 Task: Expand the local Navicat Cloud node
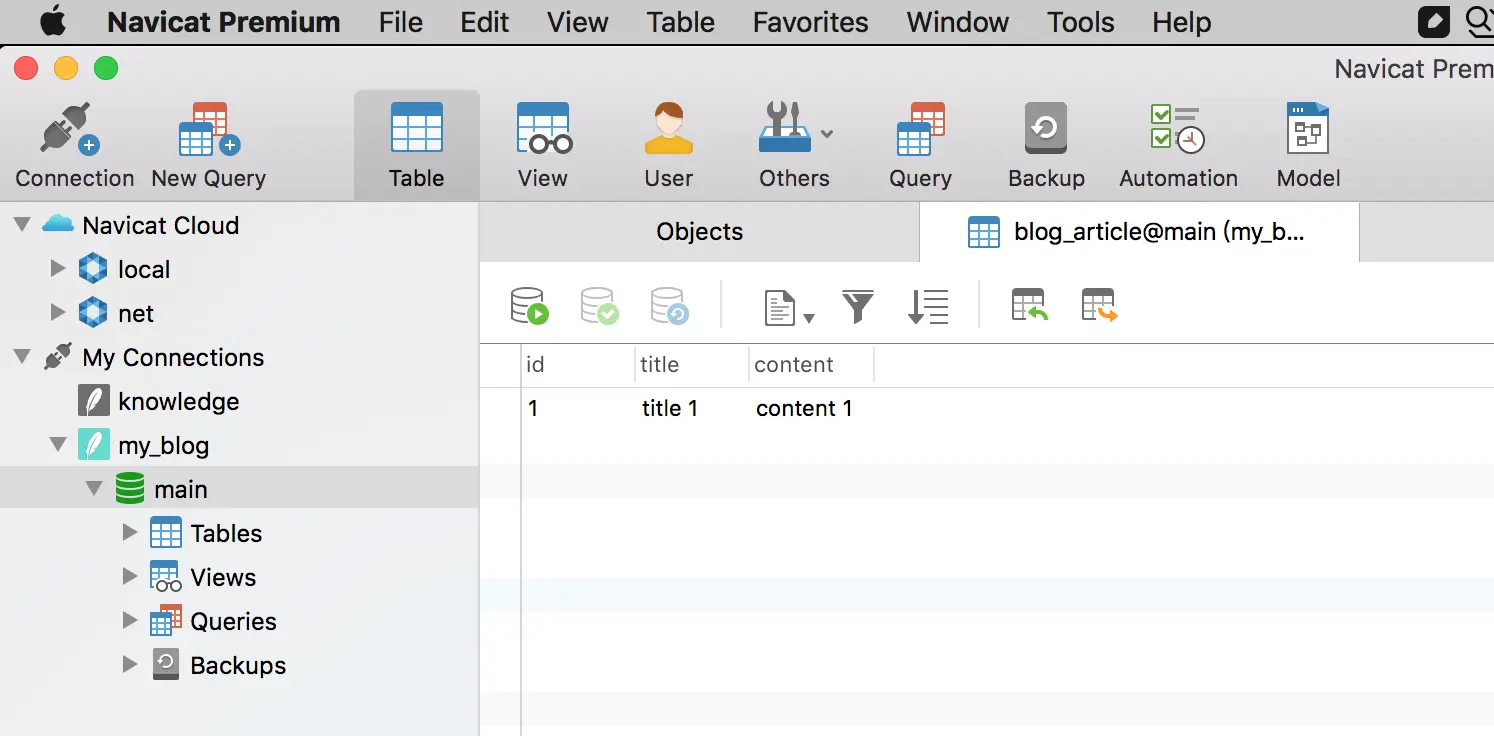point(58,269)
